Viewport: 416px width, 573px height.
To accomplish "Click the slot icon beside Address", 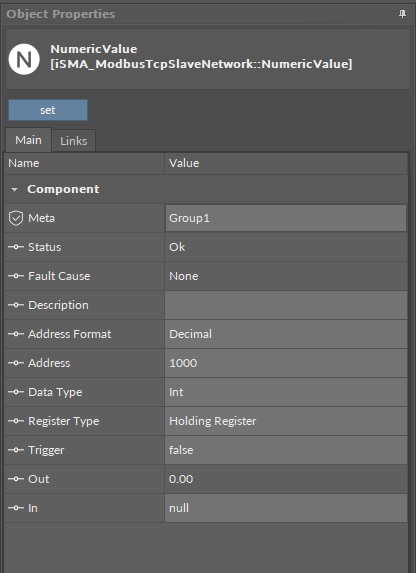I will [x=16, y=363].
